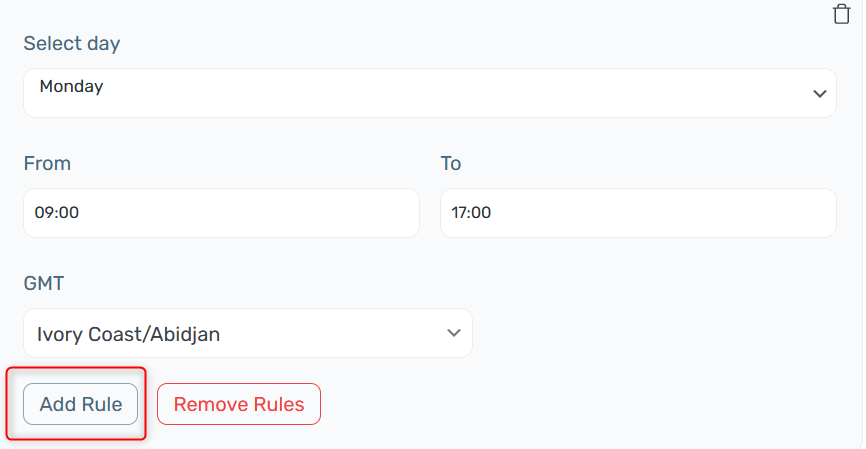Select the 'Select day' label
The width and height of the screenshot is (866, 449).
[72, 44]
